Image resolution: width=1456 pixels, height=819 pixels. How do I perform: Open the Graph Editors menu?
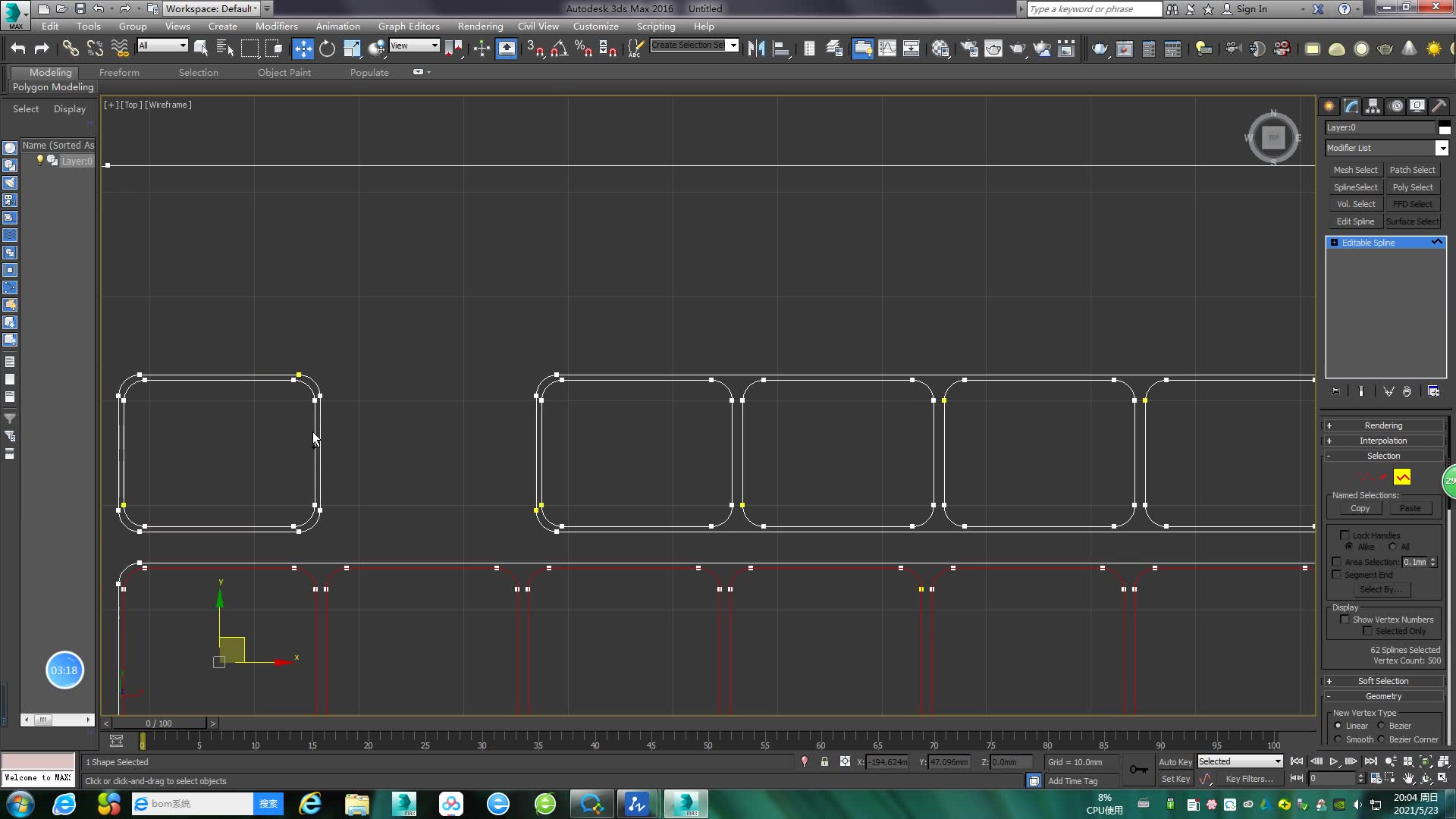point(409,26)
